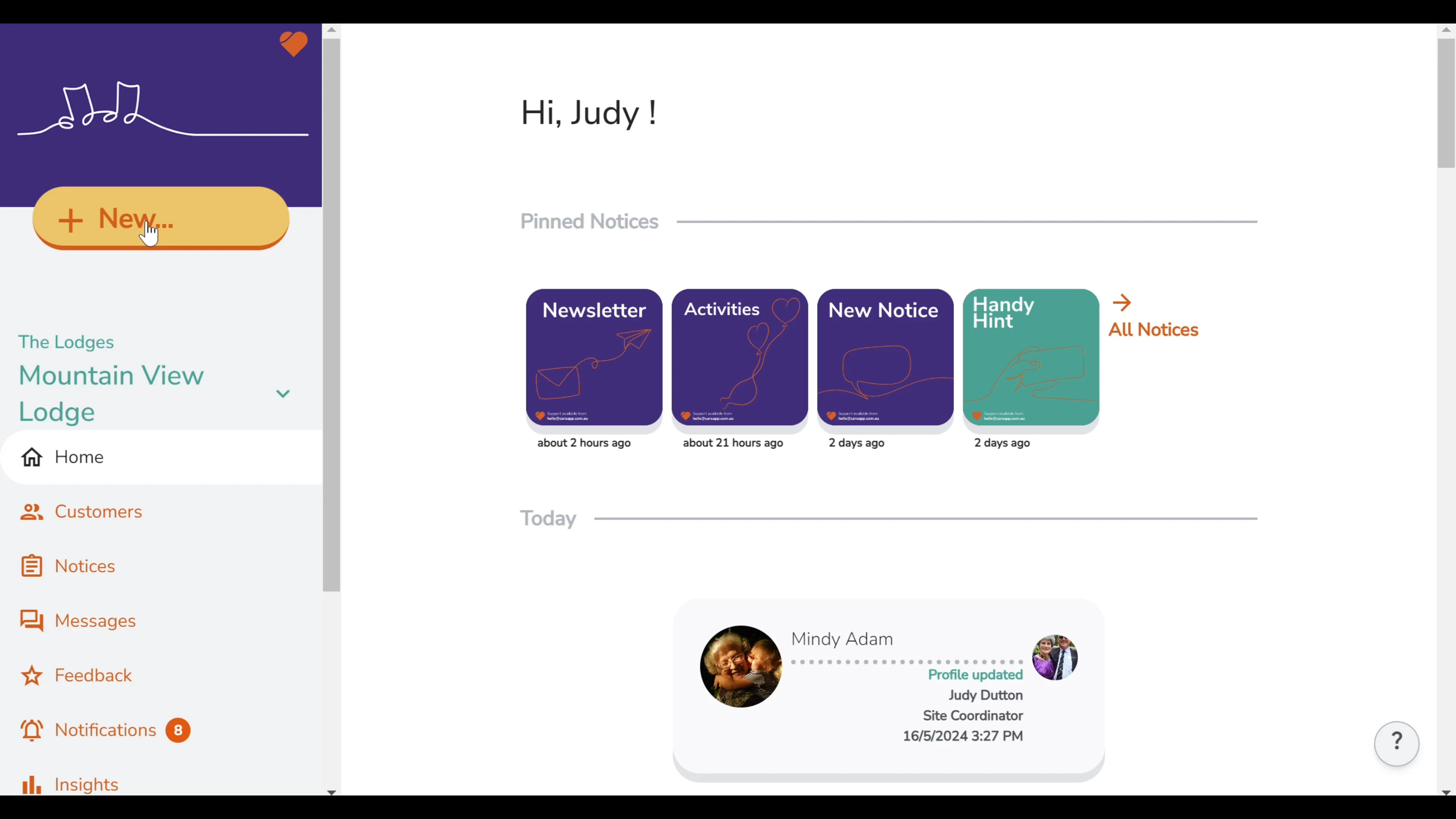Click the Notifications bell icon
This screenshot has height=819, width=1456.
tap(31, 730)
